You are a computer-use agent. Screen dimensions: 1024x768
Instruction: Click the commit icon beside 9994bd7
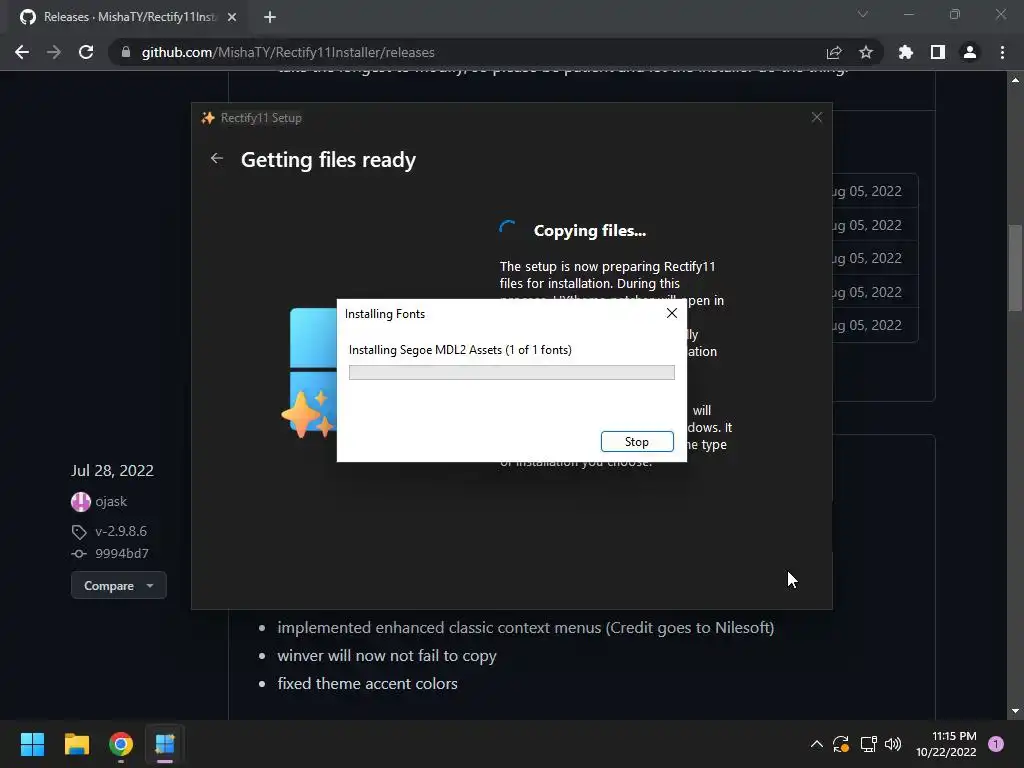click(79, 554)
